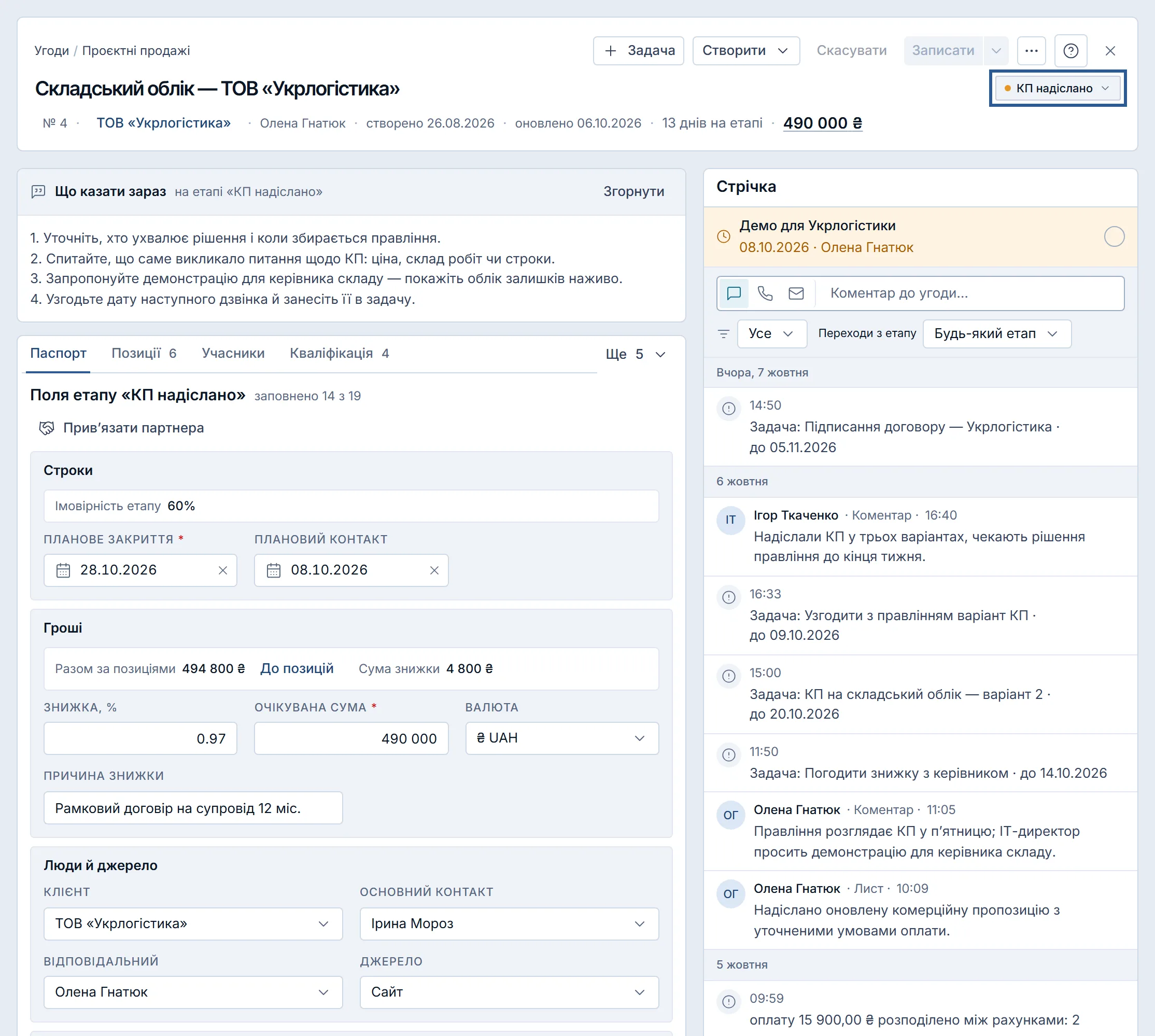The image size is (1155, 1036).
Task: Click the speech bubble icon by Що казати зараз
Action: 38,191
